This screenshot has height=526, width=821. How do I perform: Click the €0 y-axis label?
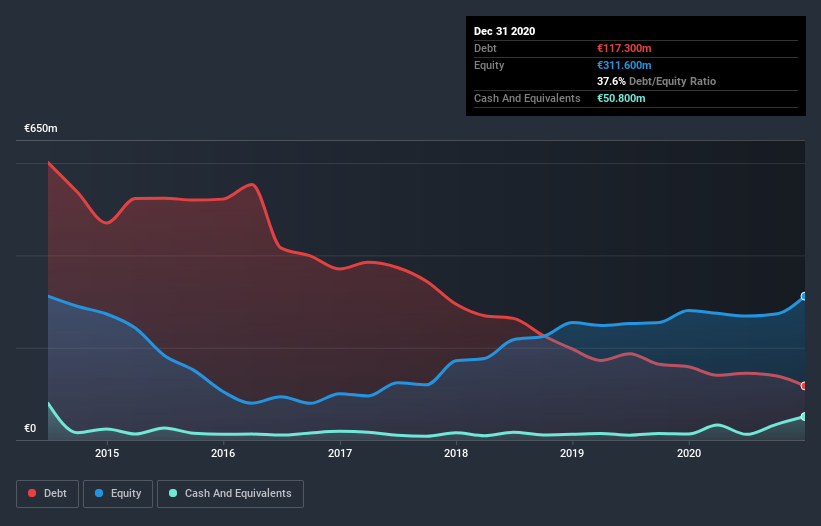click(x=30, y=428)
